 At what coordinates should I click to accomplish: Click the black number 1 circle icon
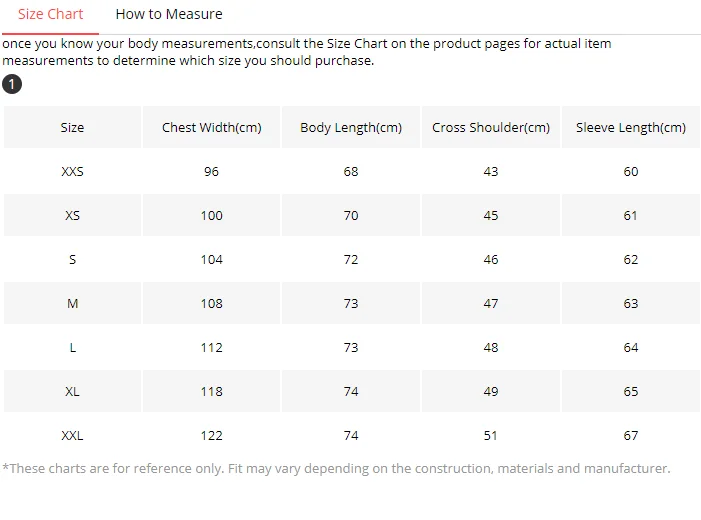[12, 84]
